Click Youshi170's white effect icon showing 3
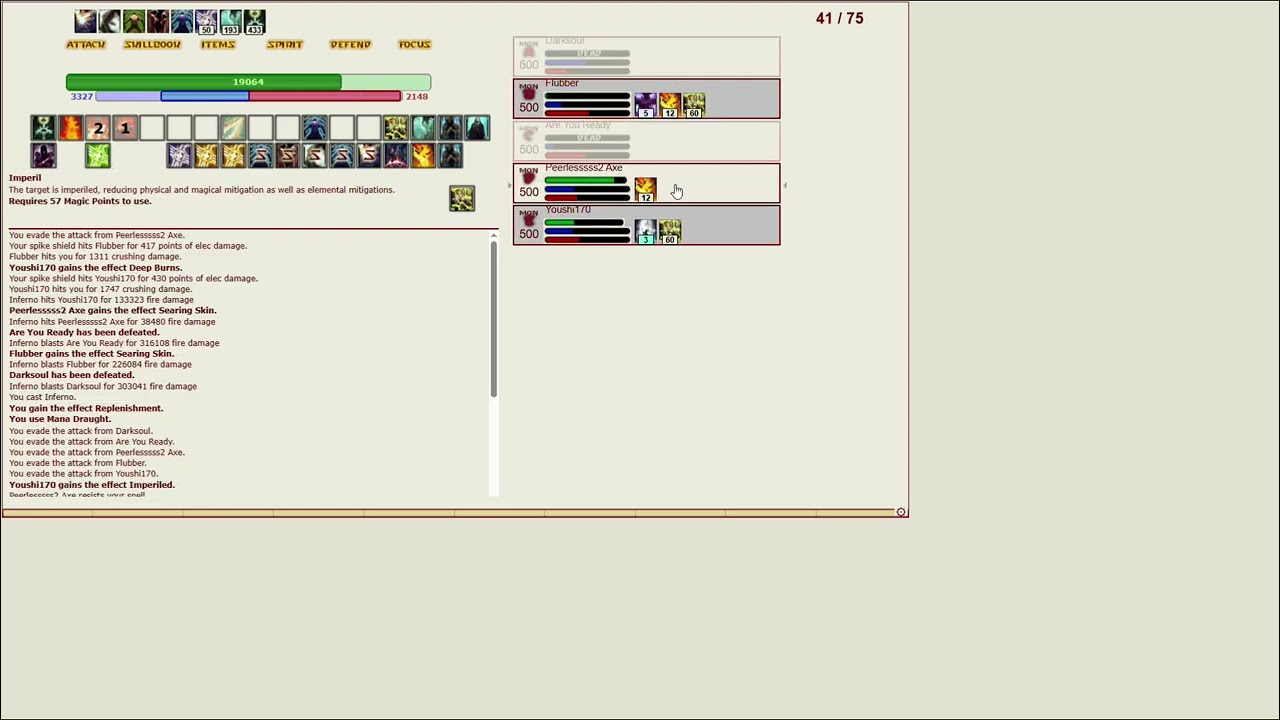 [x=645, y=231]
